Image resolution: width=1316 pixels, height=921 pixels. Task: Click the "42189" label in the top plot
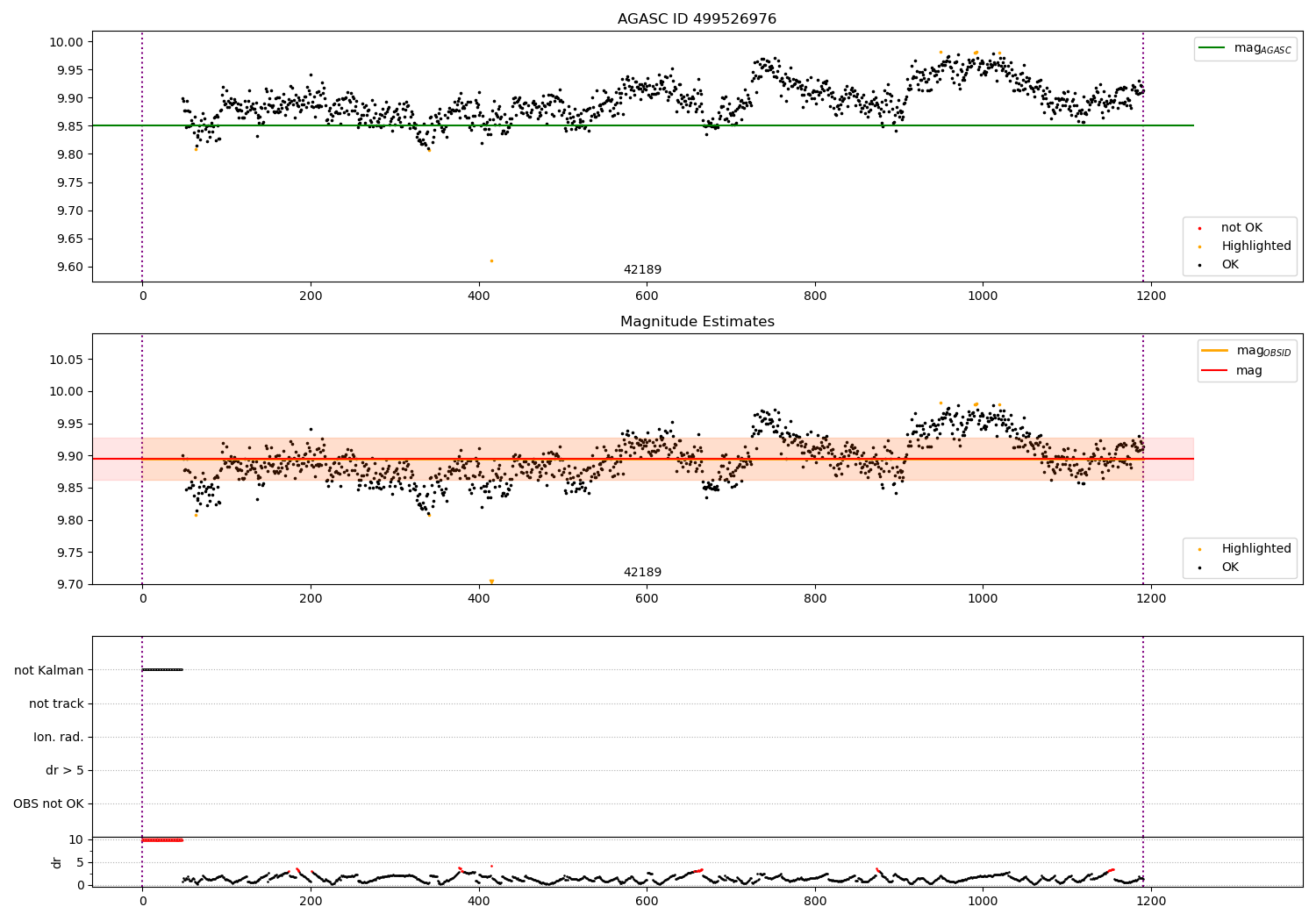(642, 270)
